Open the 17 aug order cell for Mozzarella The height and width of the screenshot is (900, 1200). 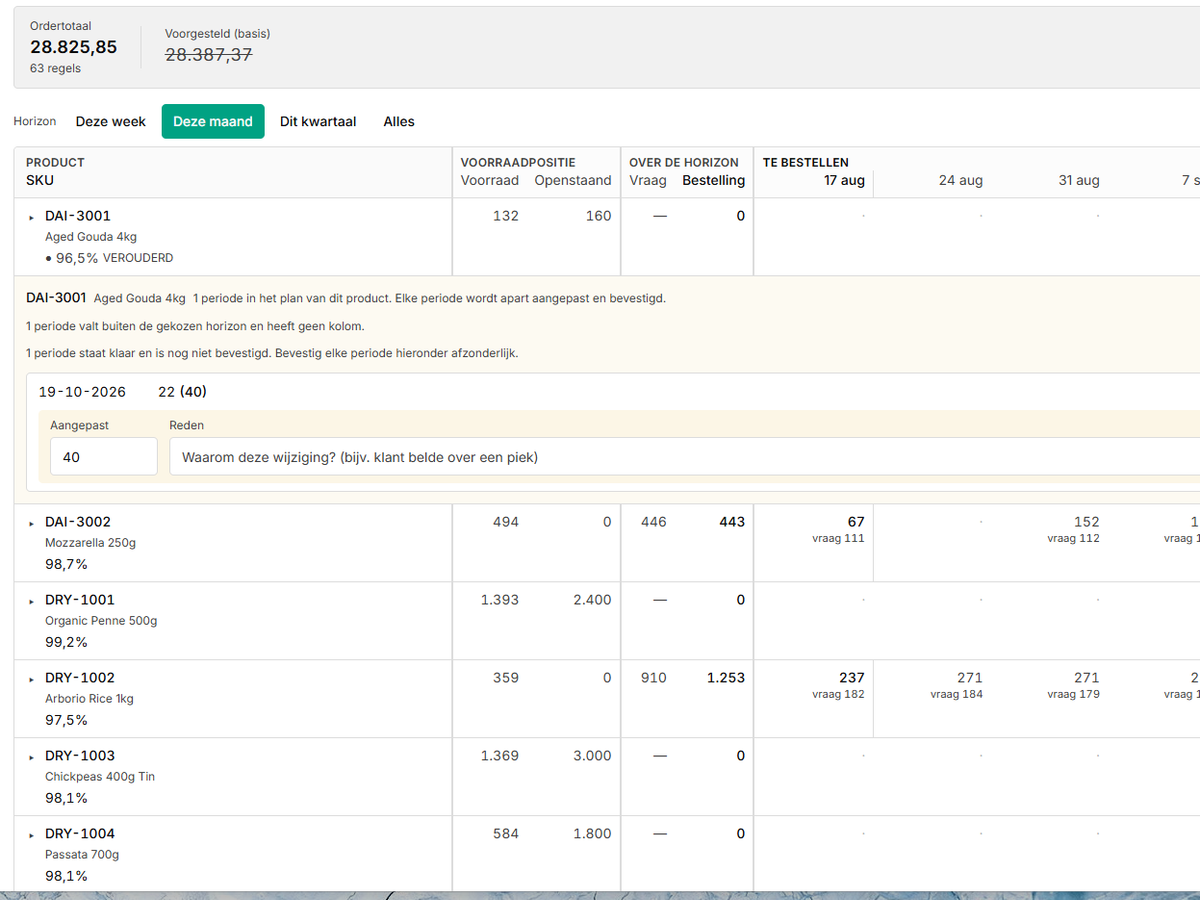(813, 543)
